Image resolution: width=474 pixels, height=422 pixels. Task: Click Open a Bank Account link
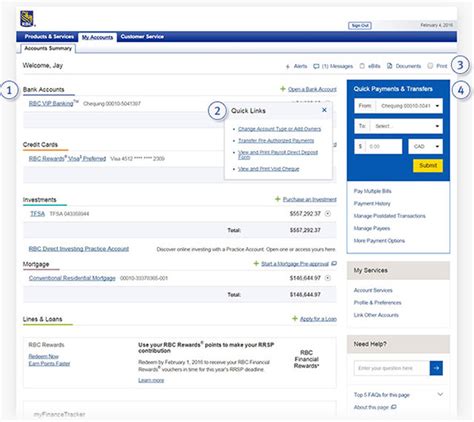tap(312, 89)
